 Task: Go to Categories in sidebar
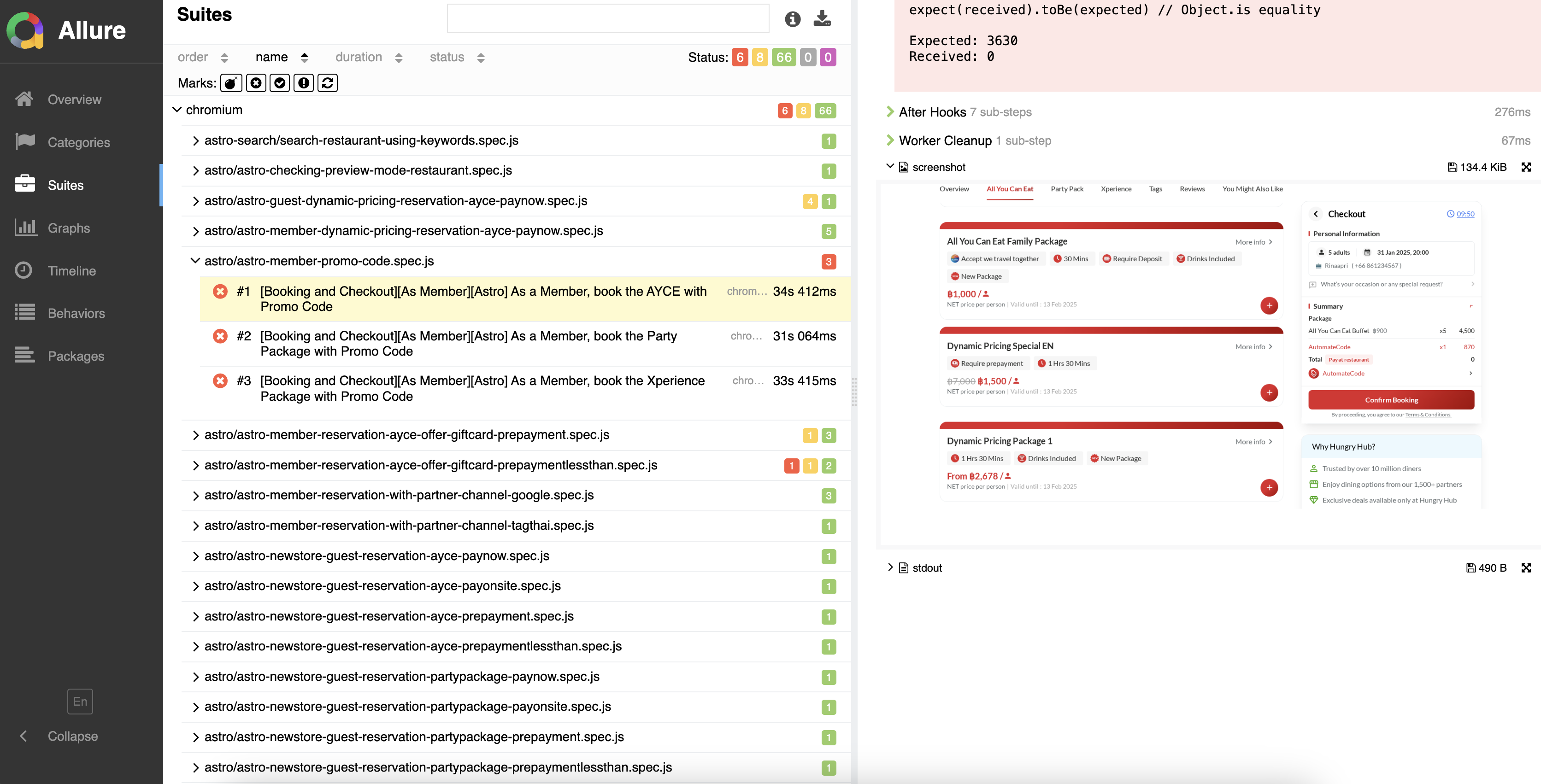[78, 142]
